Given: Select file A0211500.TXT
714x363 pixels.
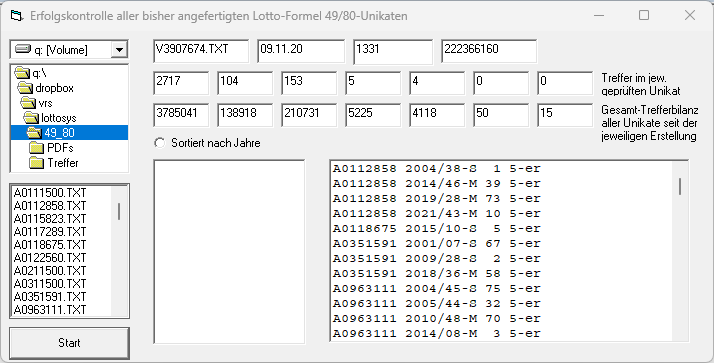Looking at the screenshot, I should [x=62, y=271].
